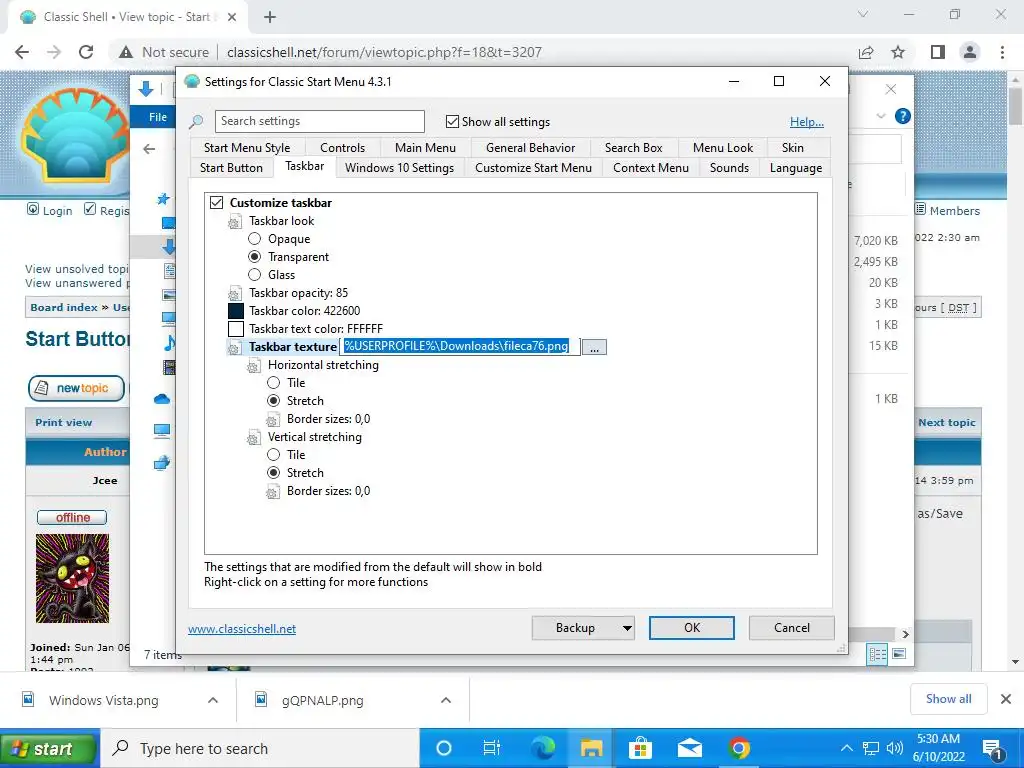Screen dimensions: 1024x768
Task: Select Tile under Horizontal stretching
Action: click(274, 383)
